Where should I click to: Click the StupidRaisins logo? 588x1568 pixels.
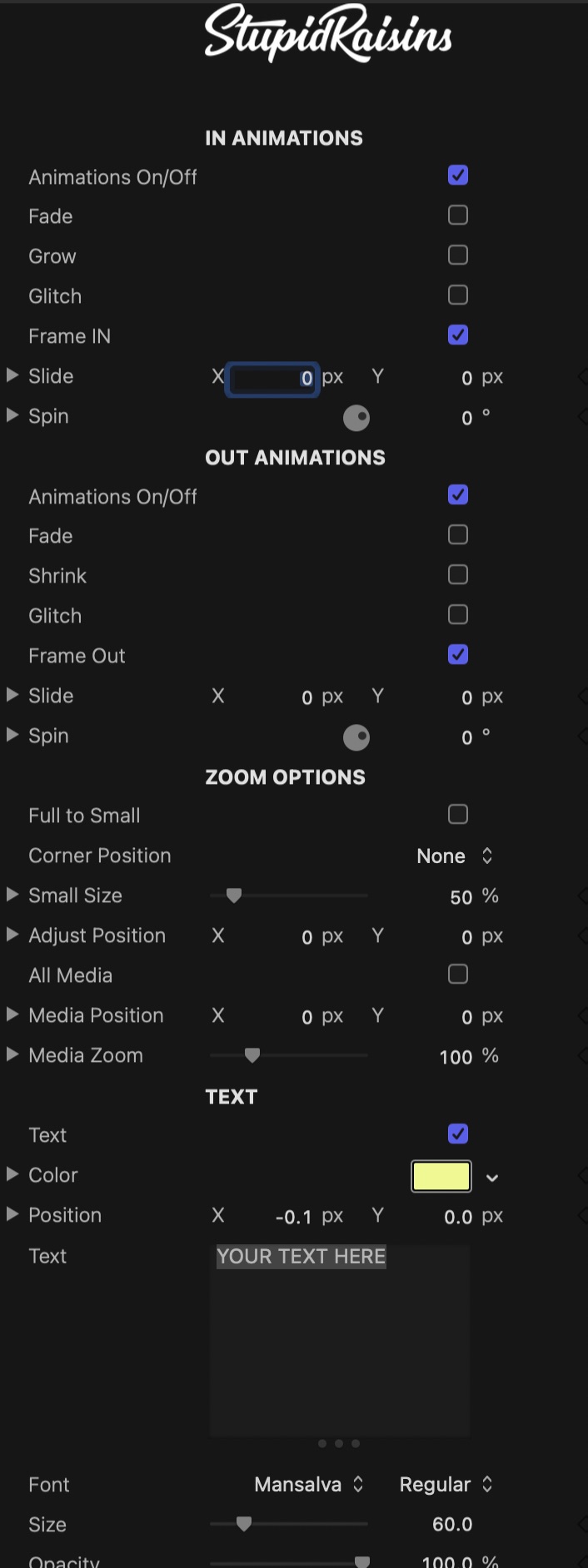click(x=328, y=33)
